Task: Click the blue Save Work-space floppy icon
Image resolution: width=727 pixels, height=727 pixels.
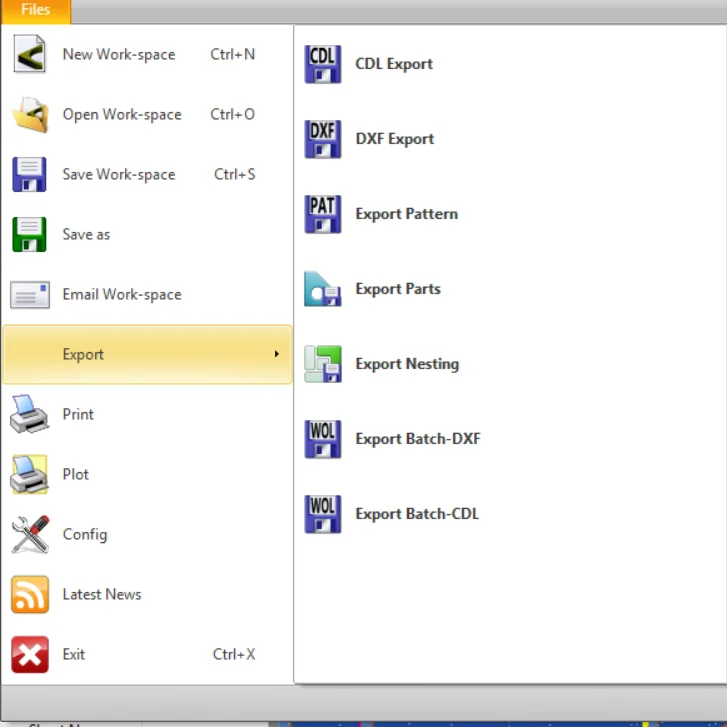Action: [x=29, y=174]
